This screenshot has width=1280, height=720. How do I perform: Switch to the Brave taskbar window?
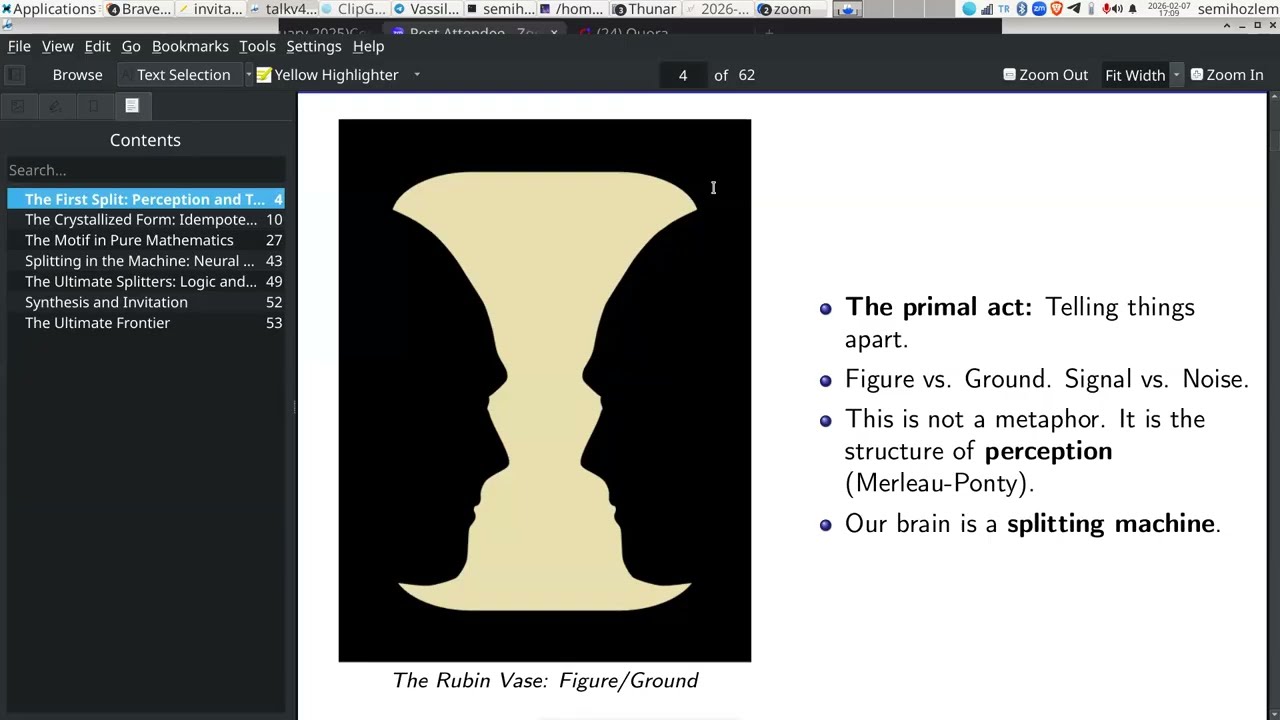(x=139, y=9)
